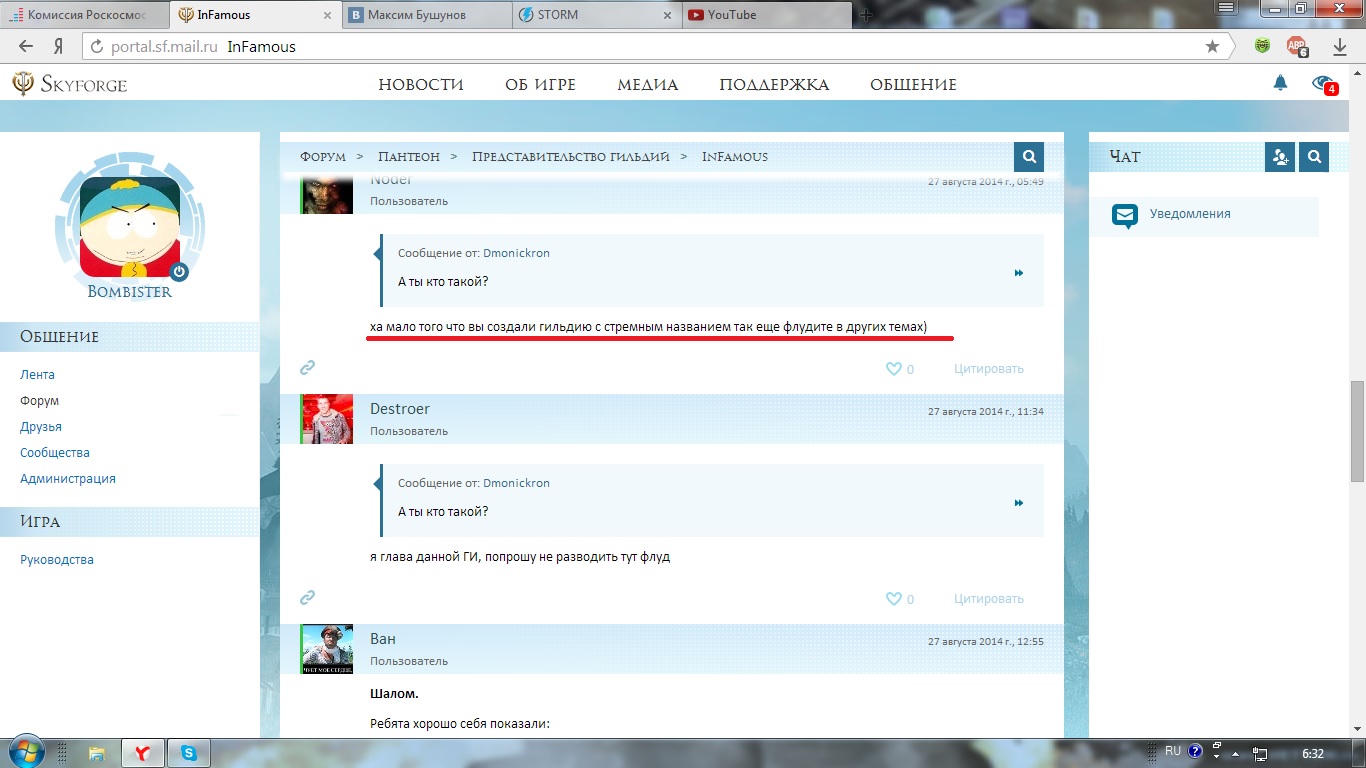Select Форум in the left sidebar
The width and height of the screenshot is (1366, 768).
(x=39, y=401)
